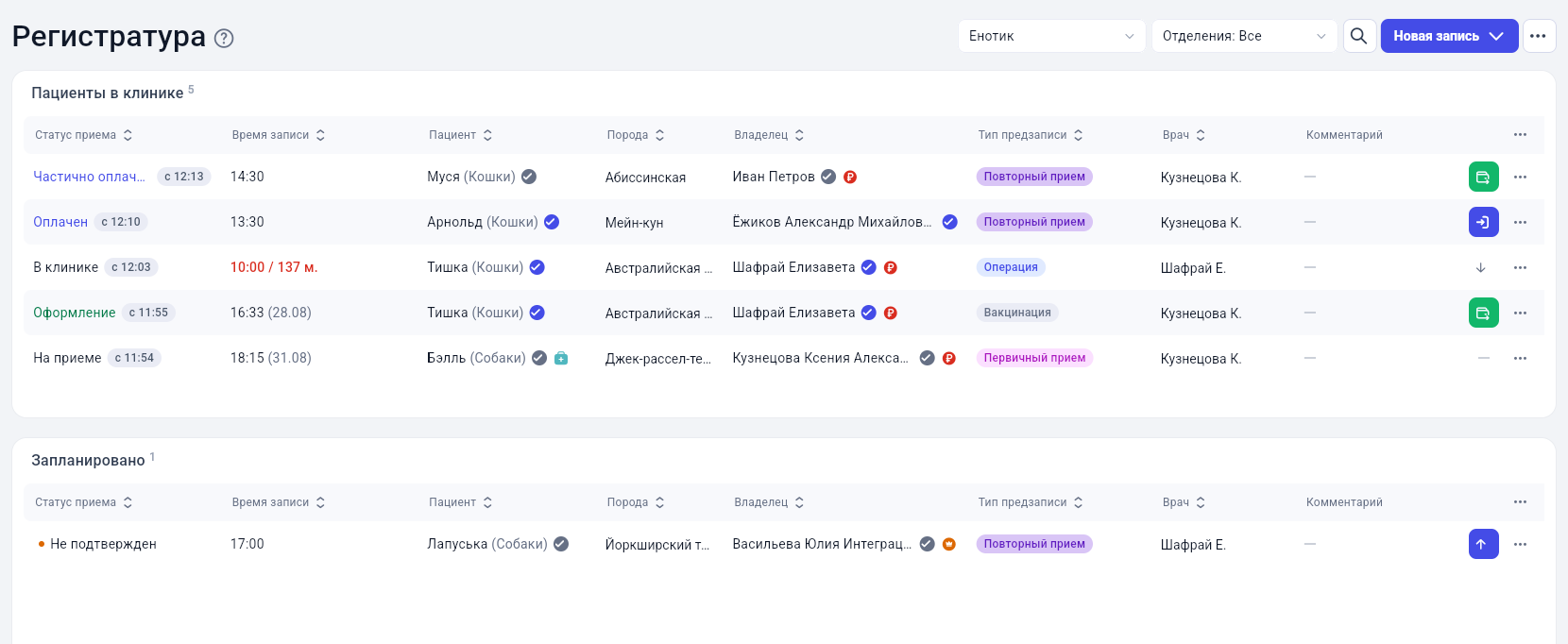Open the Оформление status link
The image size is (1568, 644).
[74, 313]
